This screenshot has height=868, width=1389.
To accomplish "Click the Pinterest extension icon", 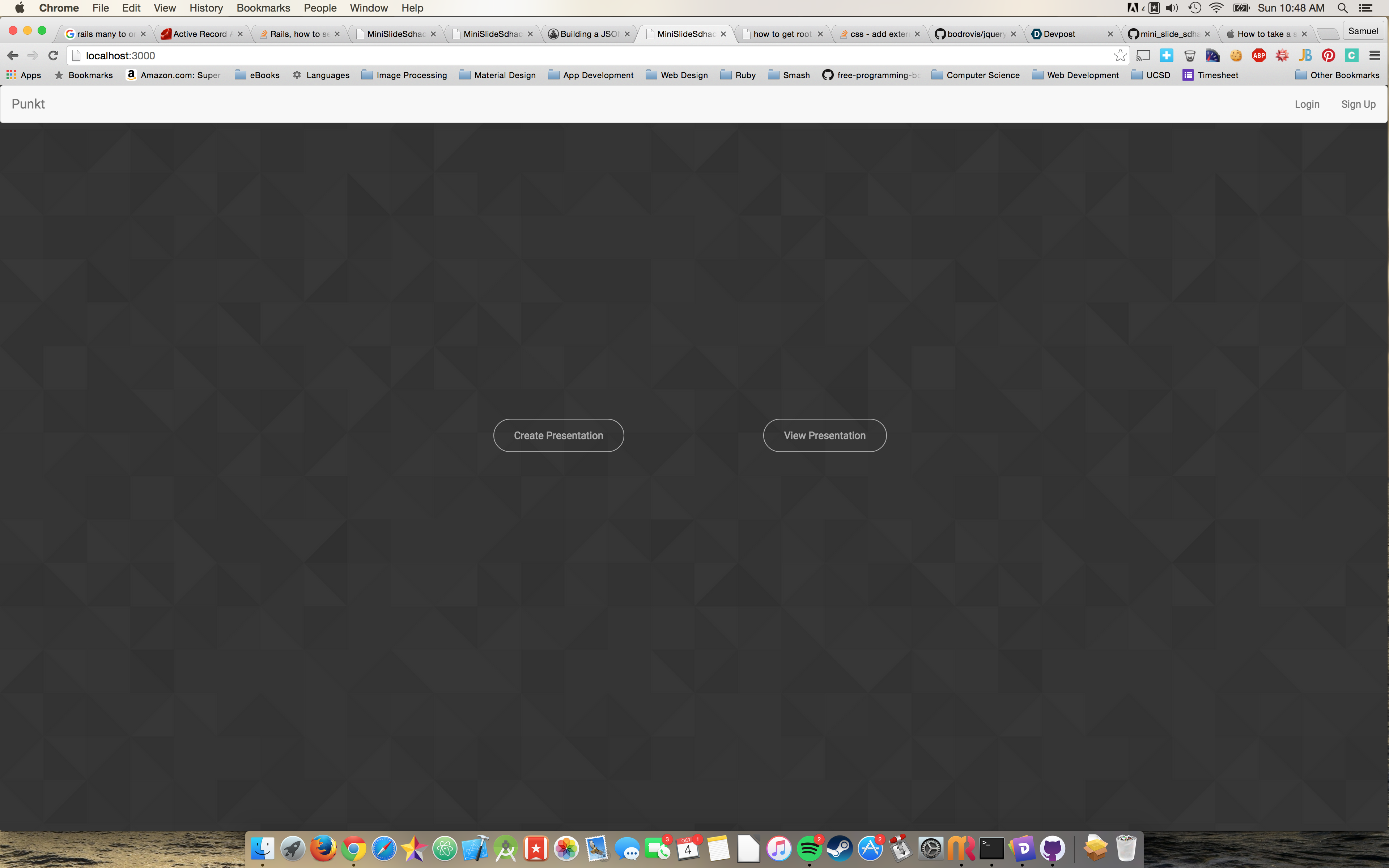I will coord(1328,56).
